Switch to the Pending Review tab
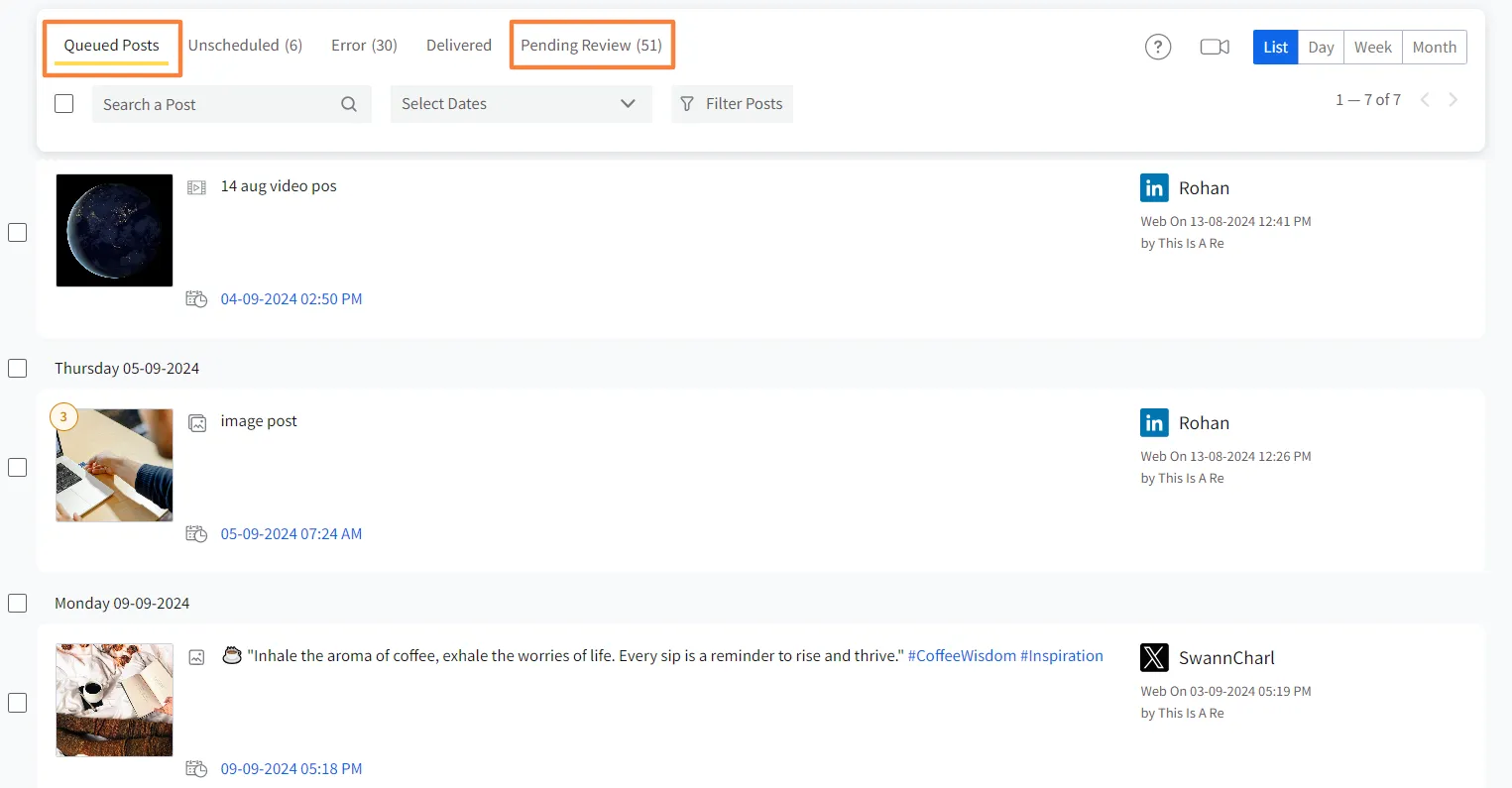 click(x=591, y=46)
